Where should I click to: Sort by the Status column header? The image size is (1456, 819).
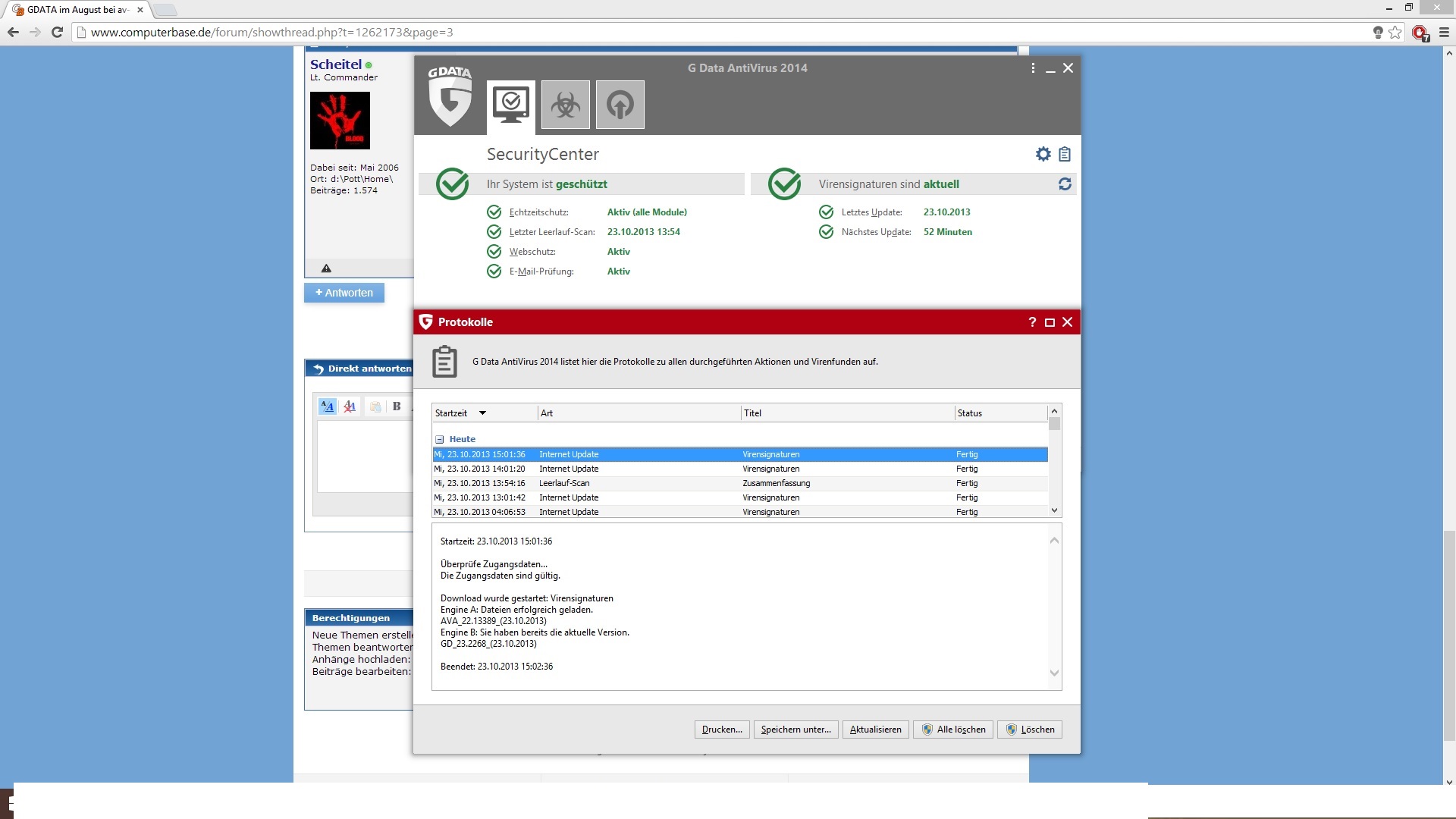969,413
